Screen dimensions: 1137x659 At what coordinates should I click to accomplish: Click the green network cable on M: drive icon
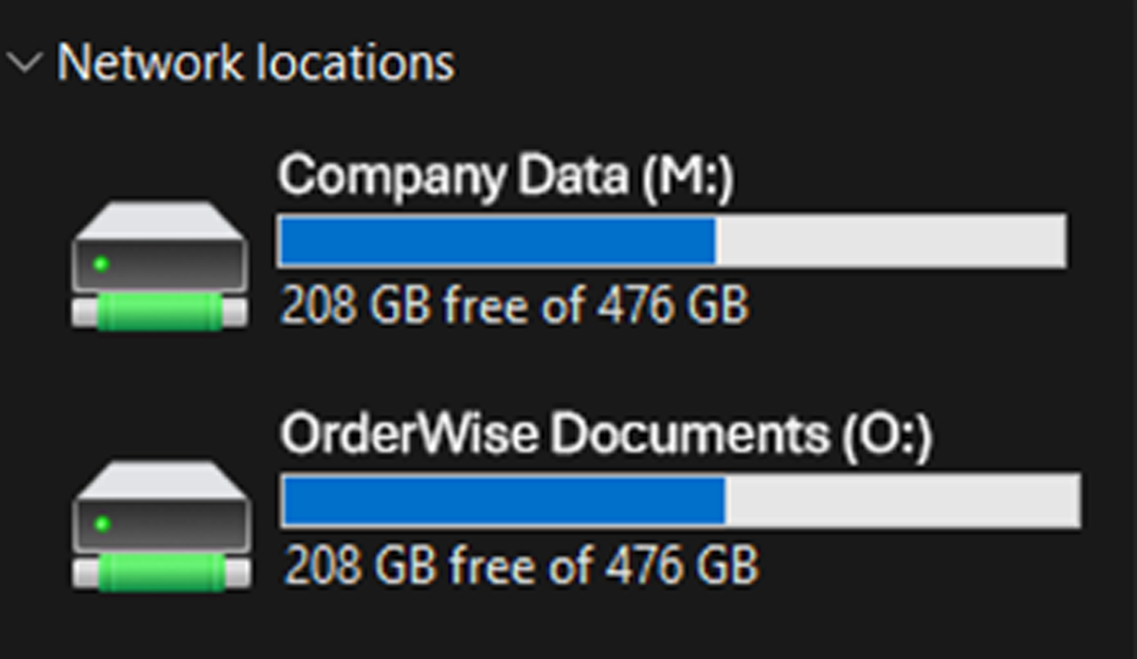point(160,312)
